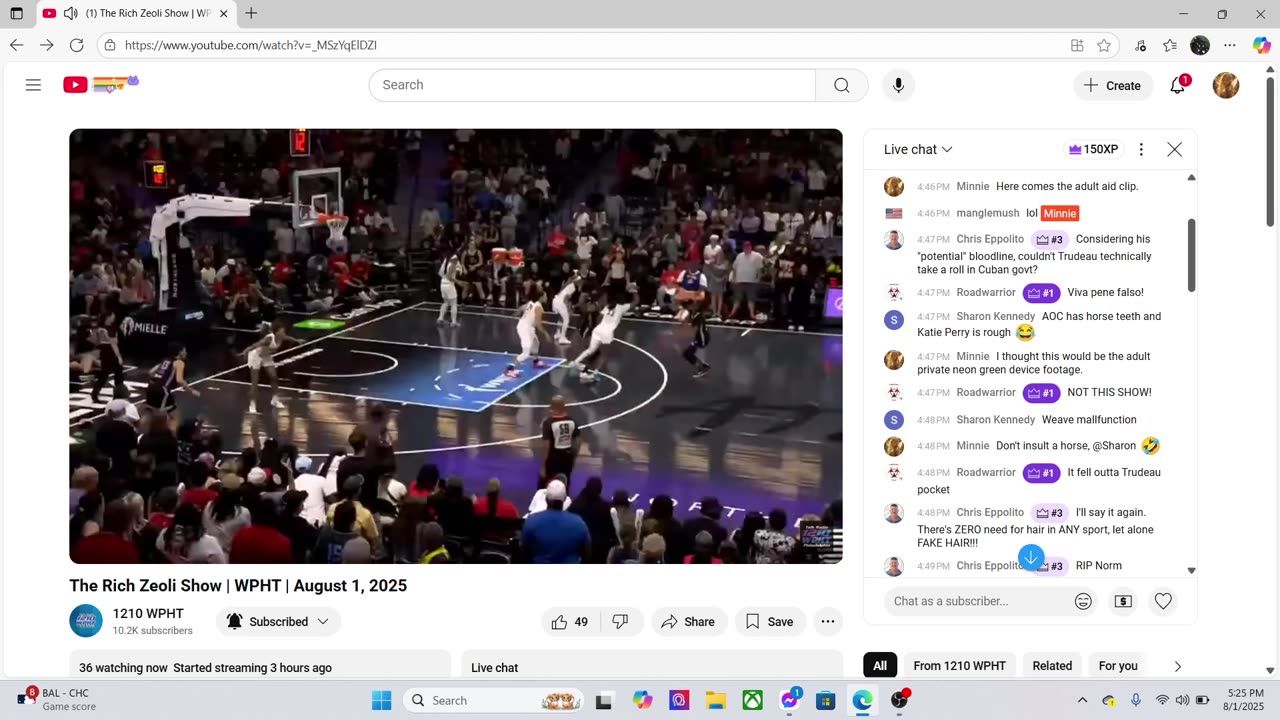Go to the YouTube home logo
This screenshot has height=720, width=1280.
tap(100, 85)
